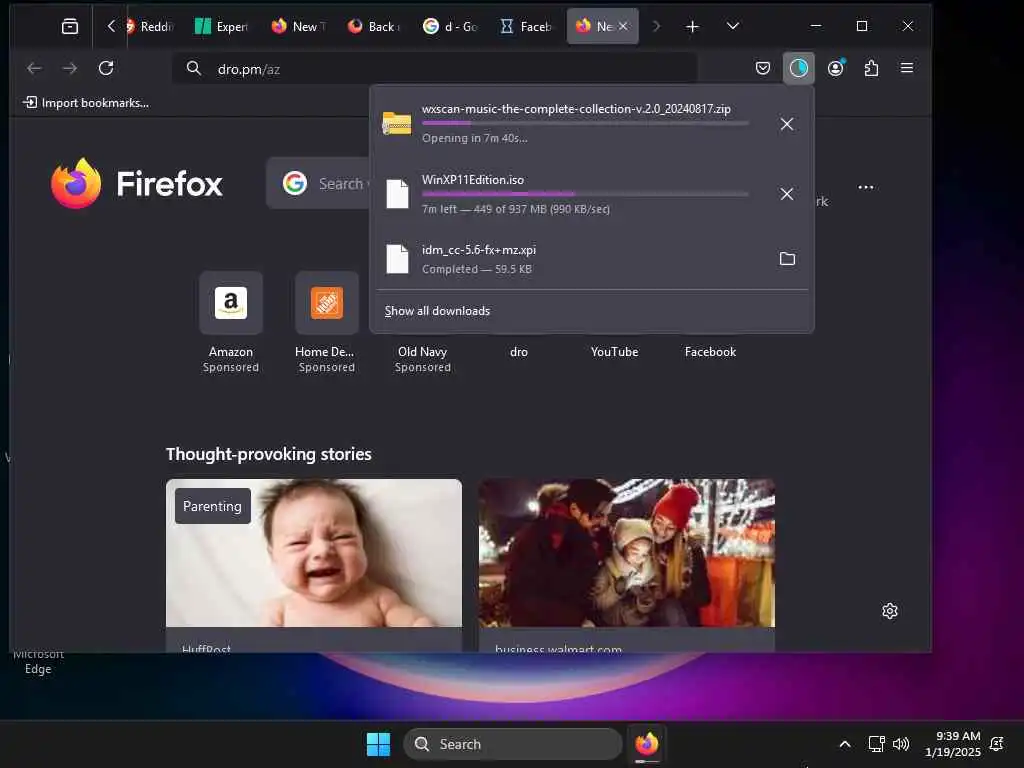Close the active New Tab tab
The image size is (1024, 768).
(623, 26)
